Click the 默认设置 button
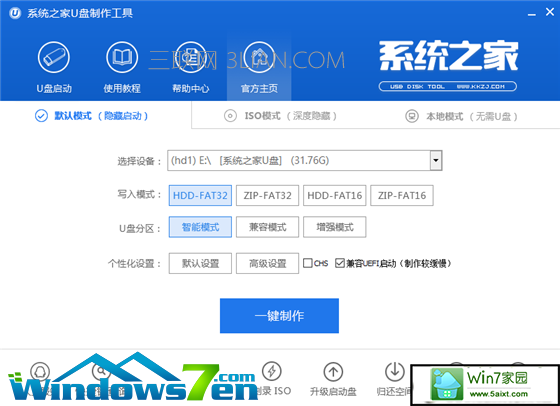The image size is (560, 406). coord(200,263)
